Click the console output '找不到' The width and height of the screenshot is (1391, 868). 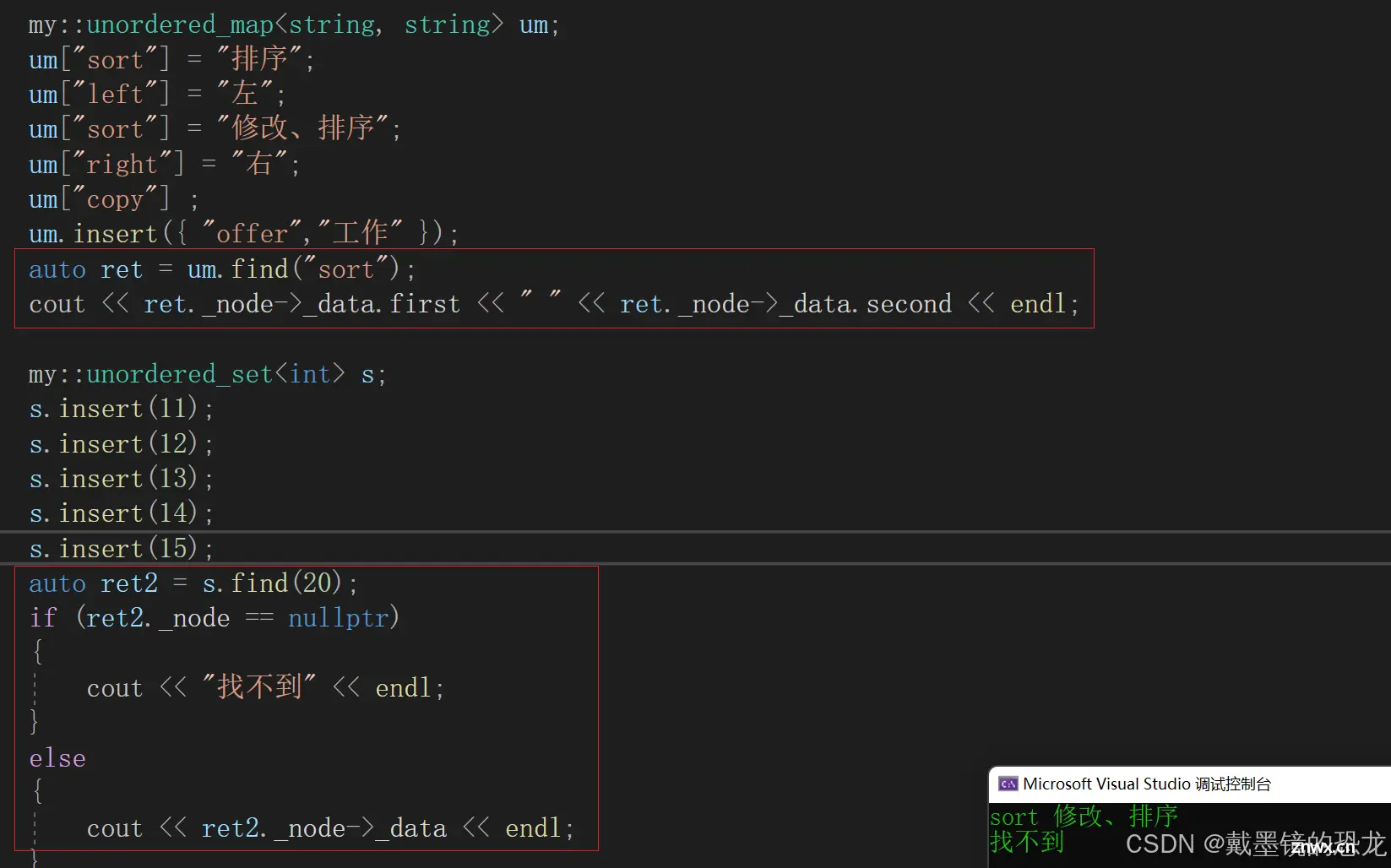click(1027, 842)
